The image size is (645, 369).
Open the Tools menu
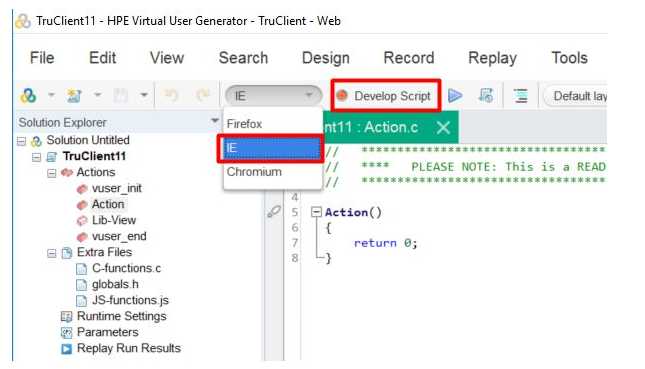point(569,58)
